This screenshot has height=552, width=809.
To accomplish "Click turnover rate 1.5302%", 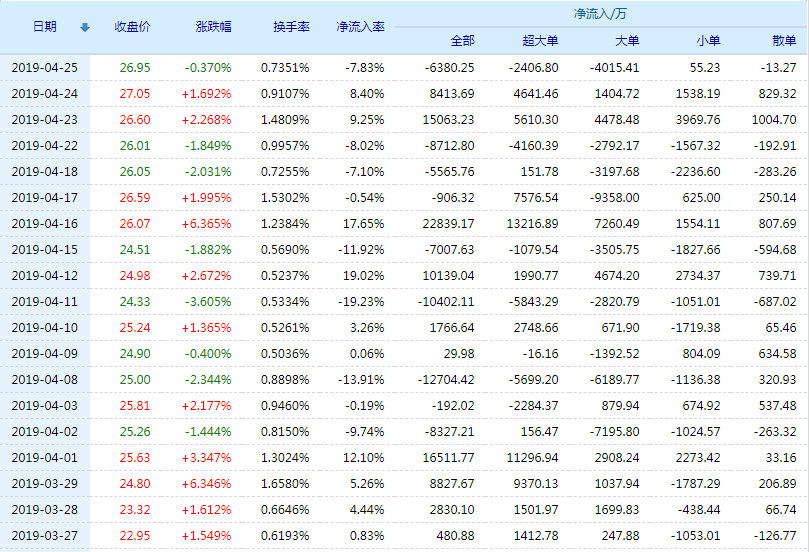I will pos(285,198).
